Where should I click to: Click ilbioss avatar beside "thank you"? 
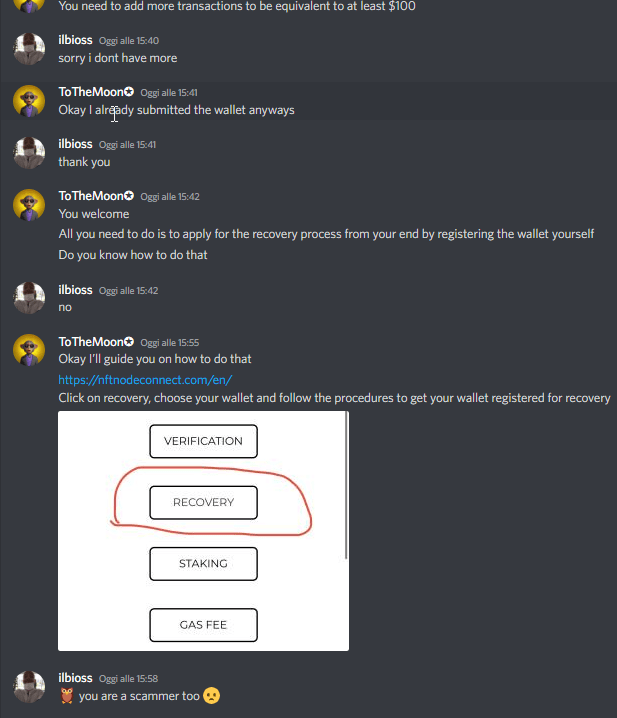point(29,153)
